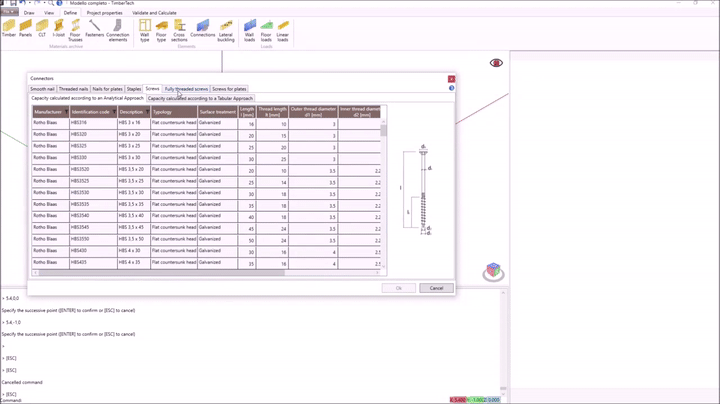
Task: Click the help icon in Connectors dialog
Action: [451, 89]
